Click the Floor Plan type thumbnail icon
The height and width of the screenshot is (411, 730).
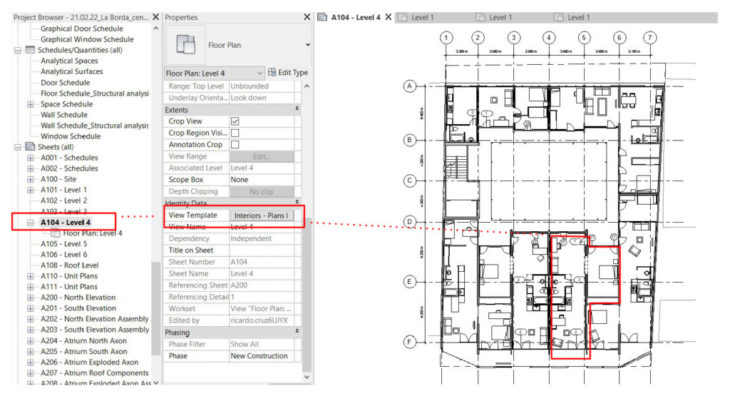click(x=185, y=45)
